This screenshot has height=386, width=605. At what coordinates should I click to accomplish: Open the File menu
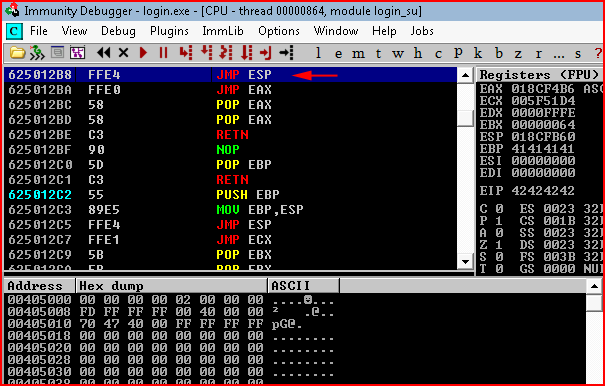pos(39,31)
